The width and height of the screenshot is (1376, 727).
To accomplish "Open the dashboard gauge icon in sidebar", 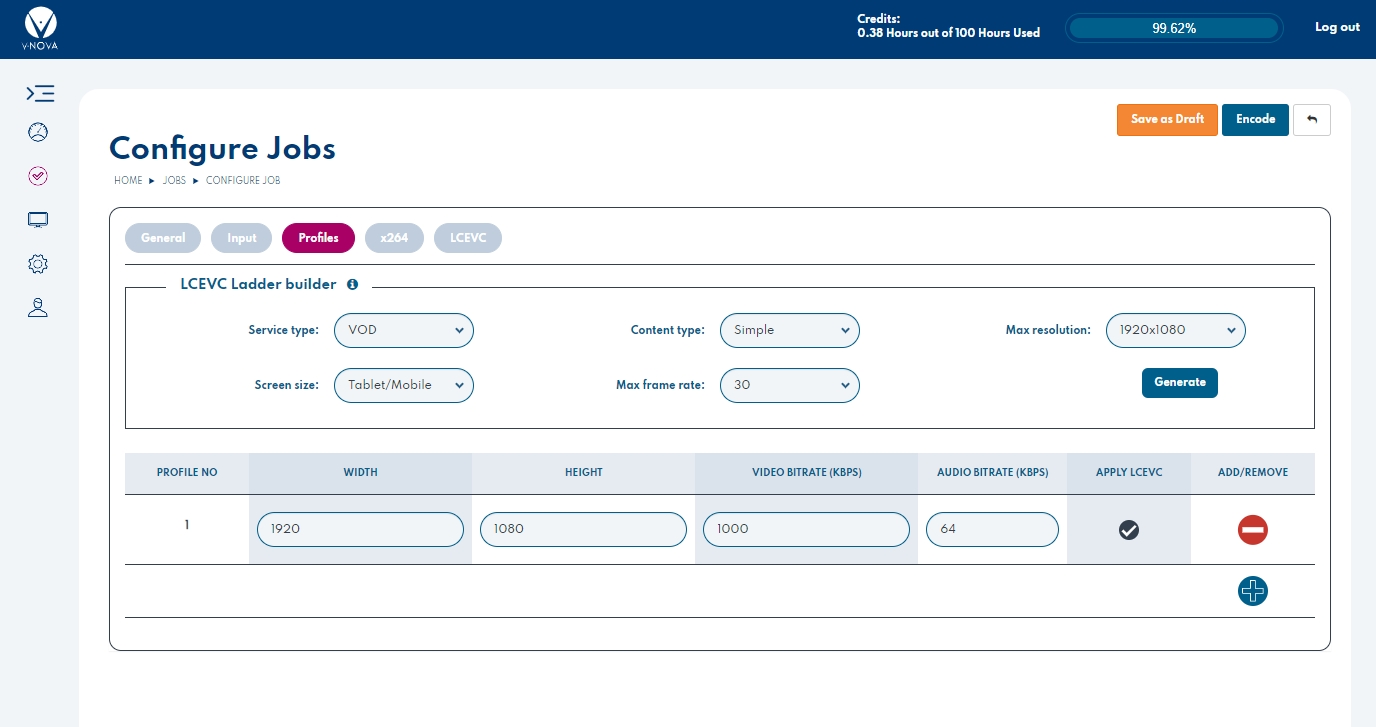I will click(x=38, y=133).
